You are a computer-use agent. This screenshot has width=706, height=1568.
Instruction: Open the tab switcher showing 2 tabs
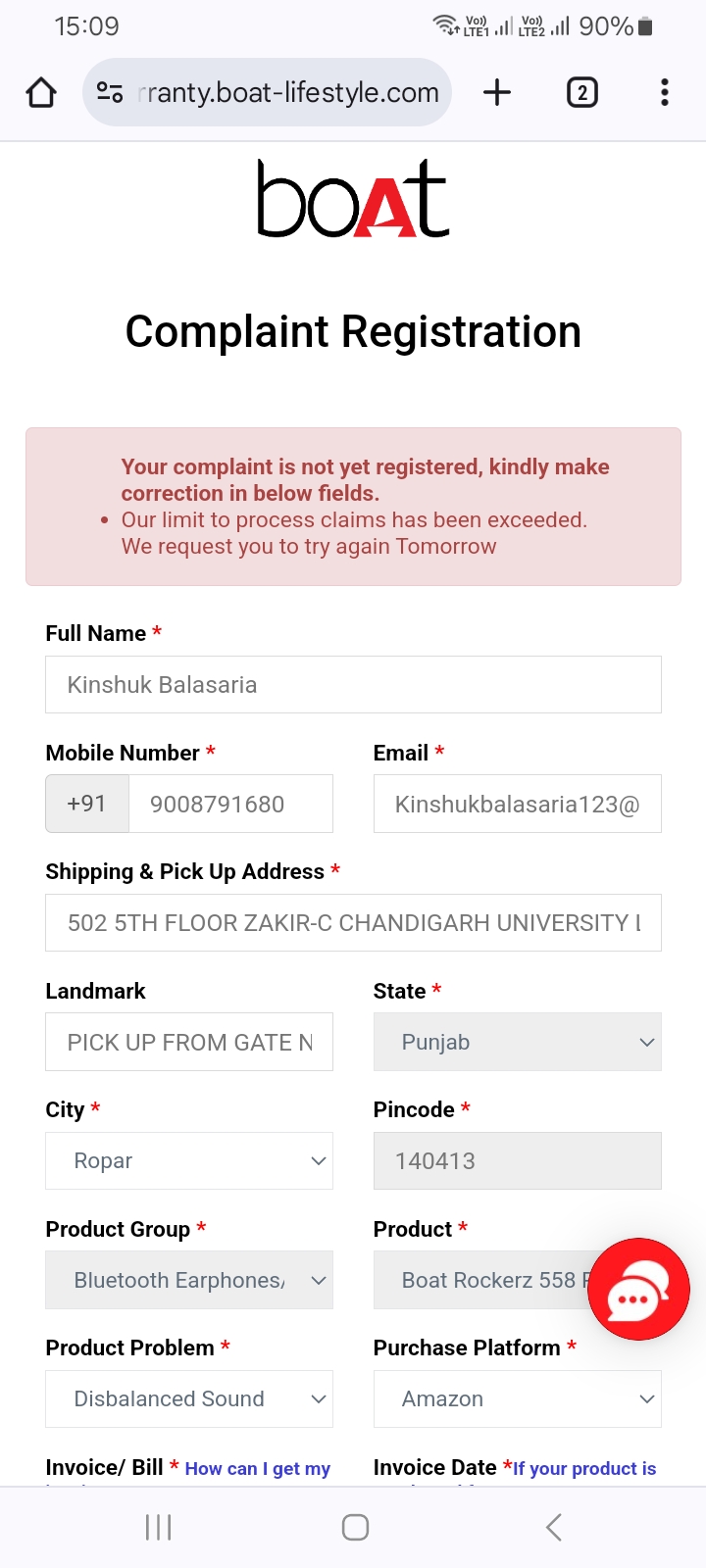coord(582,93)
